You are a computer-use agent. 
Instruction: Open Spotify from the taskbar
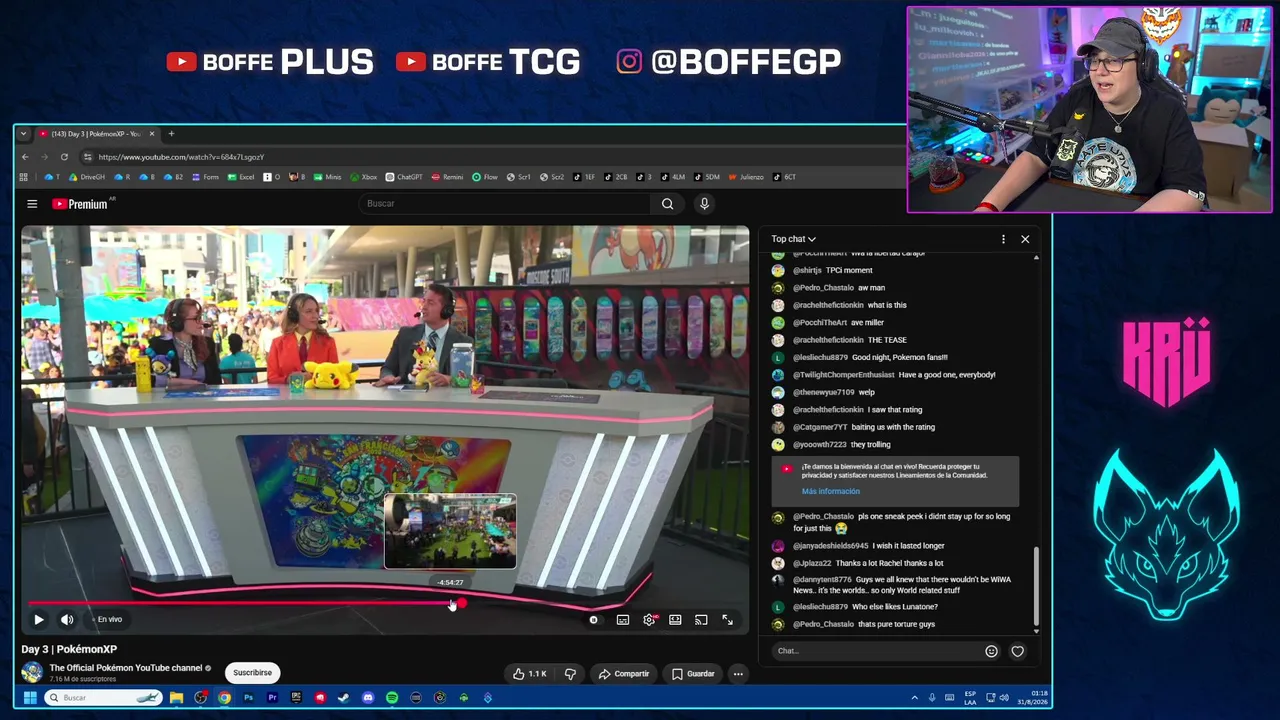click(x=392, y=698)
